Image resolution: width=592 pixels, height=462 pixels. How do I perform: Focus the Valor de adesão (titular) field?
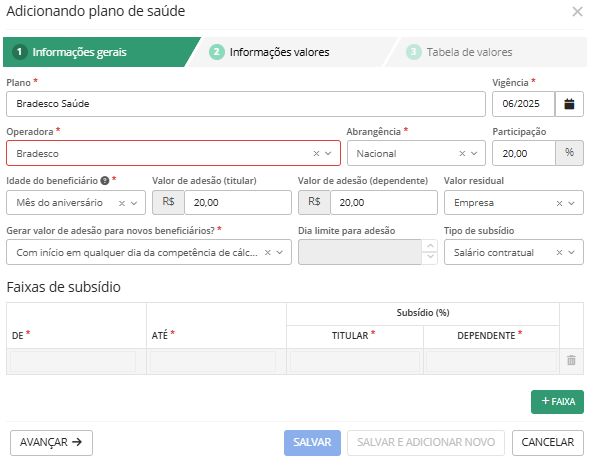tap(238, 203)
